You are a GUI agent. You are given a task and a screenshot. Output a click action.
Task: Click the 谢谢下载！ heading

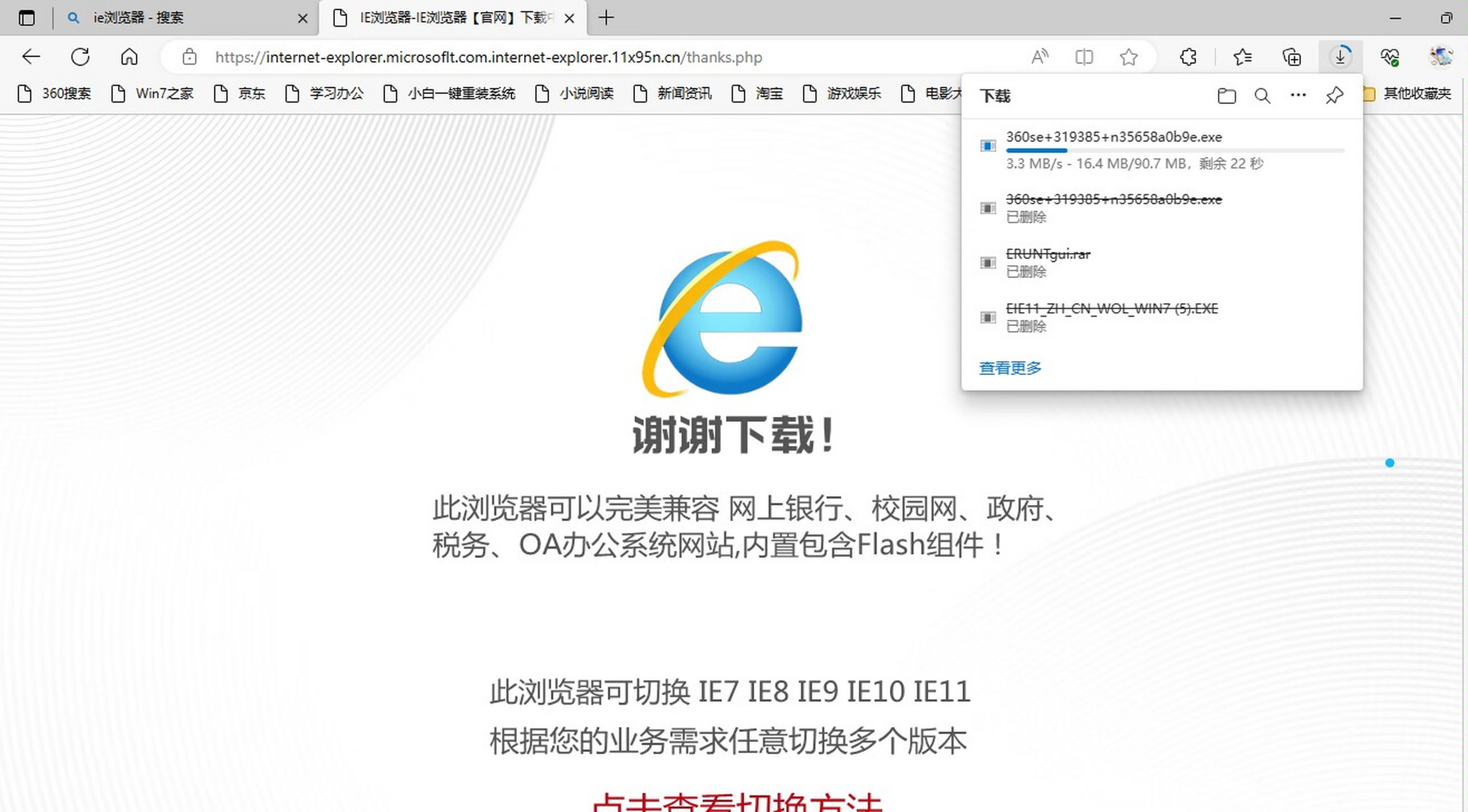[734, 435]
